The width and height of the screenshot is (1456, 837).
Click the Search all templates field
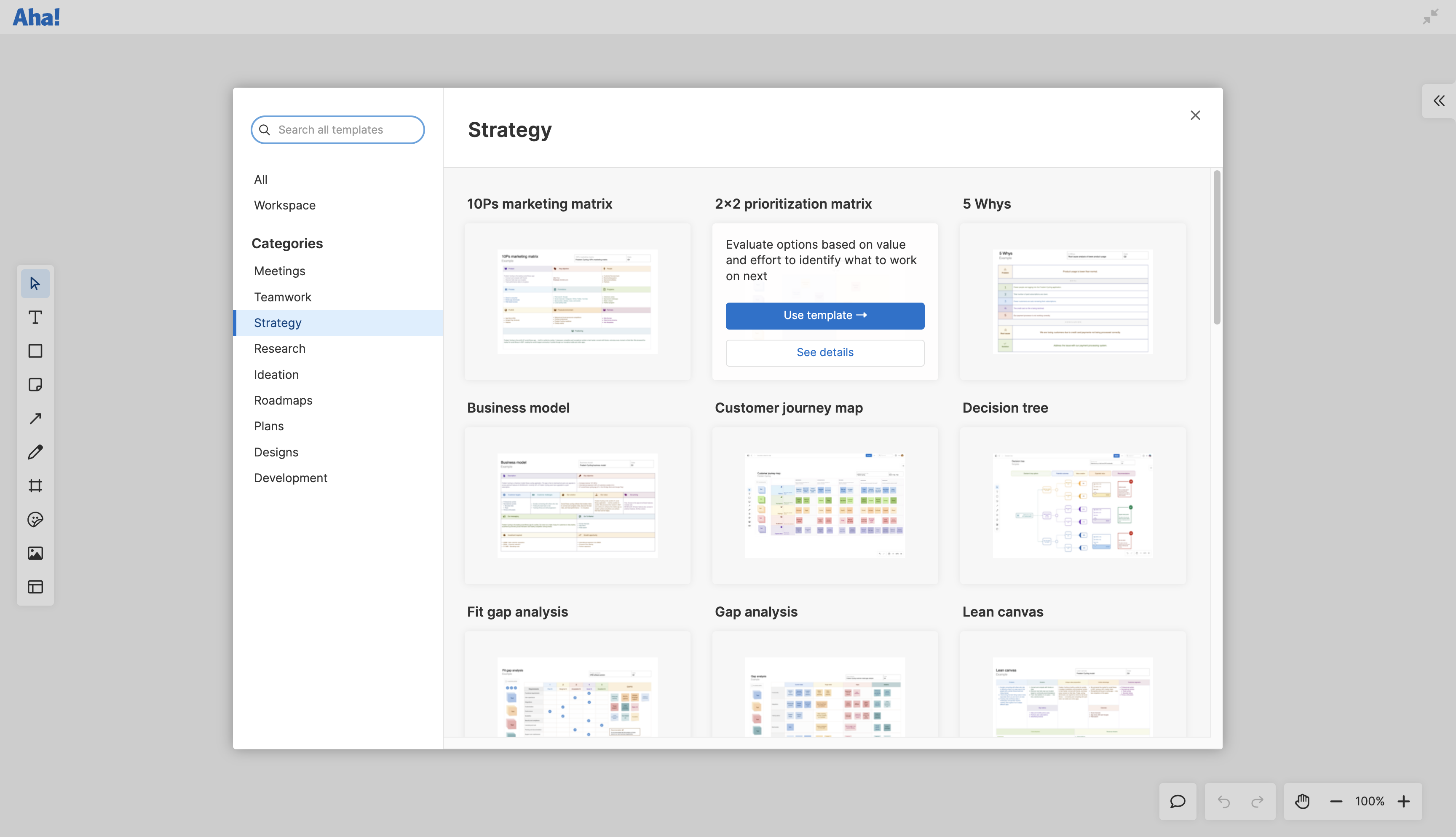tap(337, 129)
